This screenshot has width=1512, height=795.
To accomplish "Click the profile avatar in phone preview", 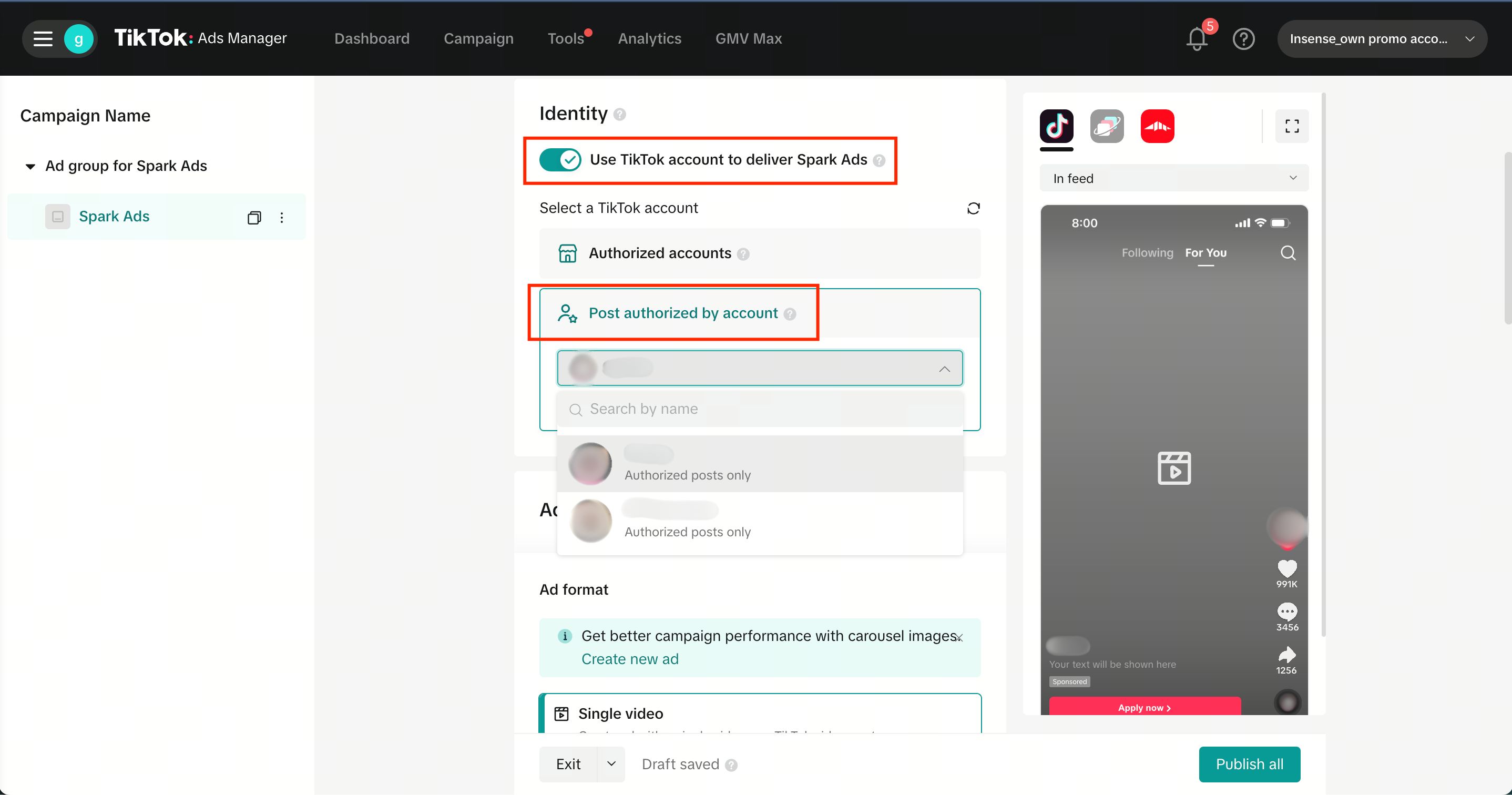I will tap(1286, 527).
